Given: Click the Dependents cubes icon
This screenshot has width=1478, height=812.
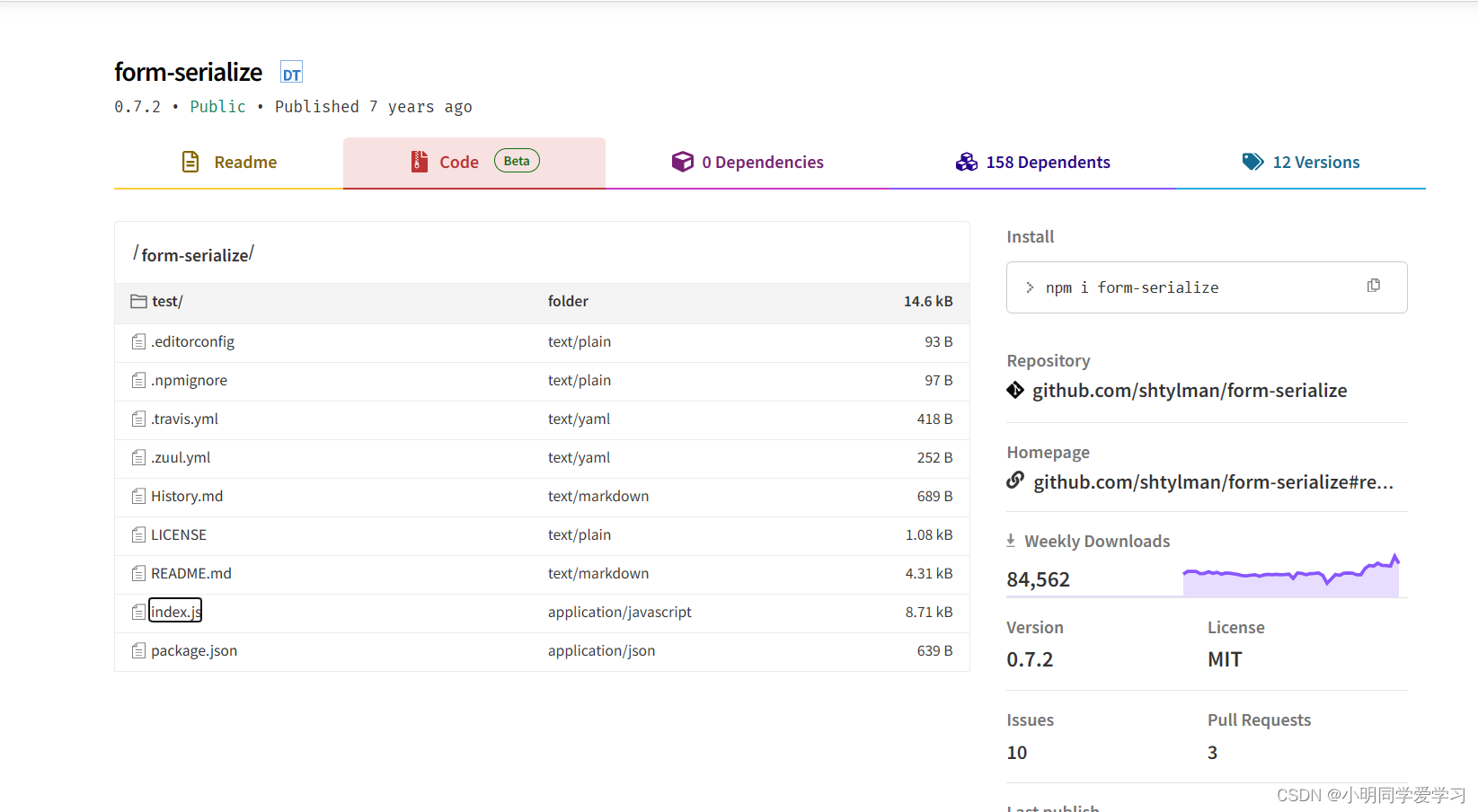Looking at the screenshot, I should click(967, 162).
